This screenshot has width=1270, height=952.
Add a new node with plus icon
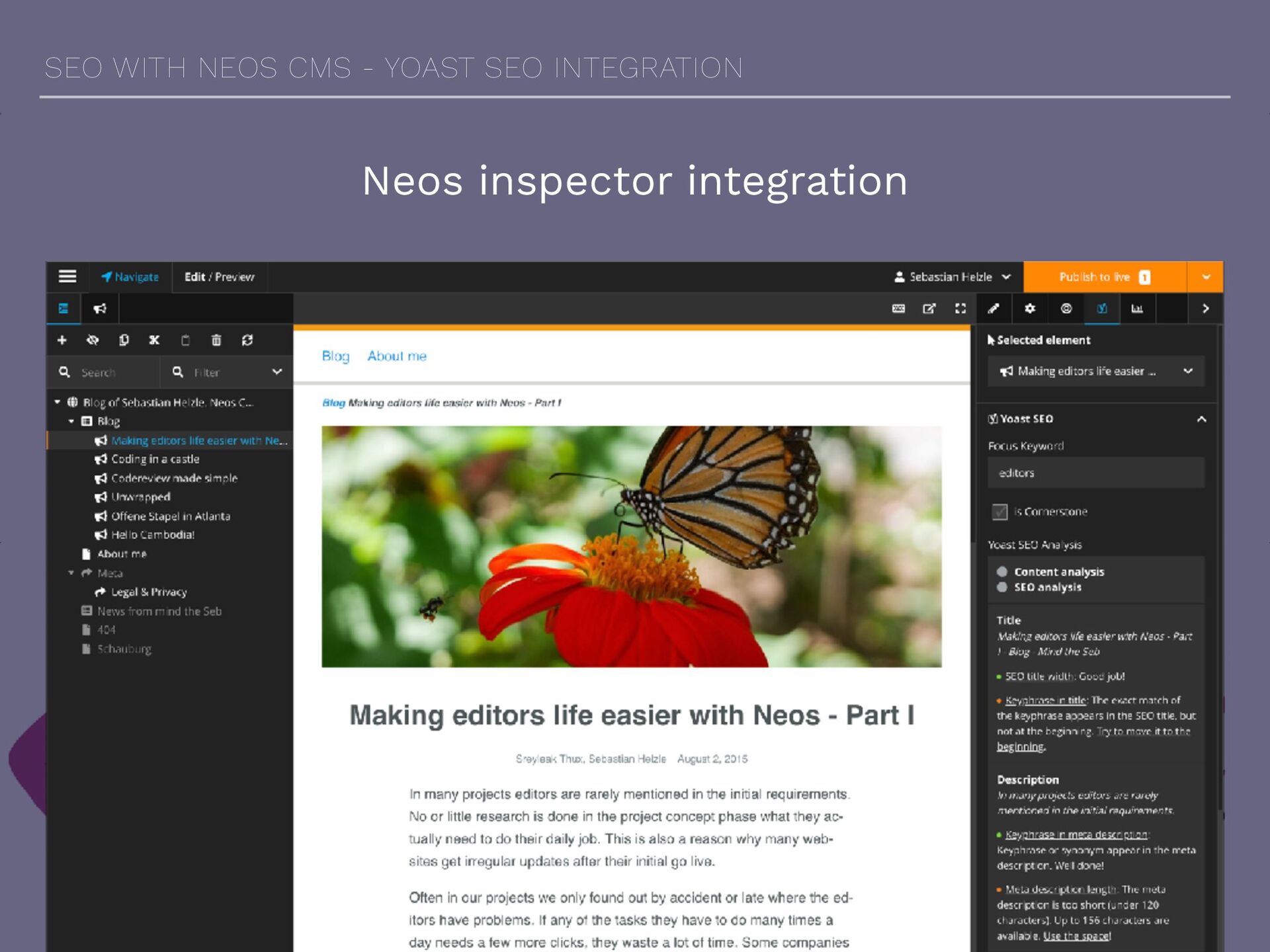[62, 340]
